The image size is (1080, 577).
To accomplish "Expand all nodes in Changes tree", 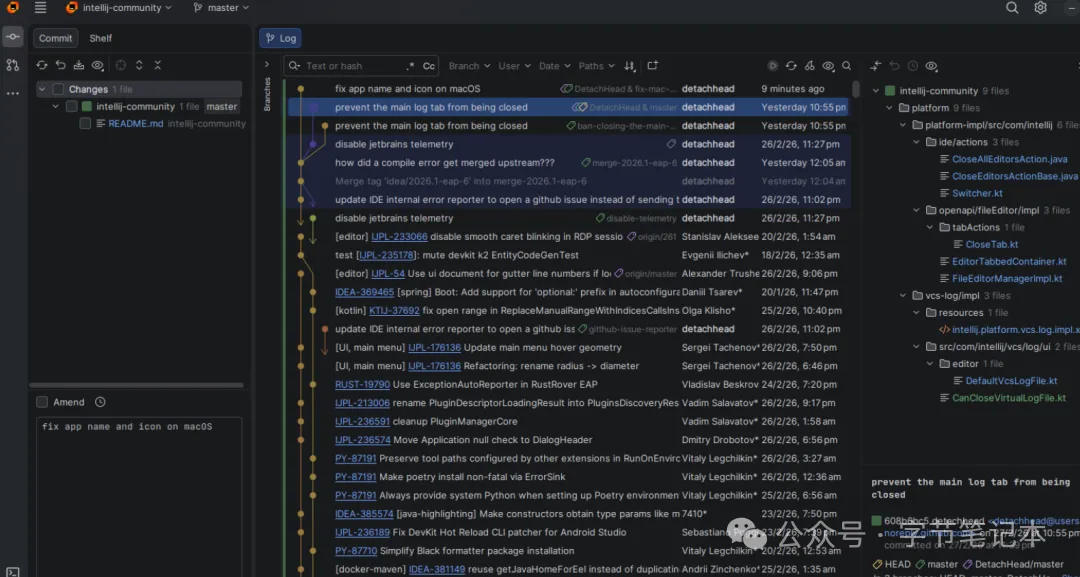I will pyautogui.click(x=139, y=65).
